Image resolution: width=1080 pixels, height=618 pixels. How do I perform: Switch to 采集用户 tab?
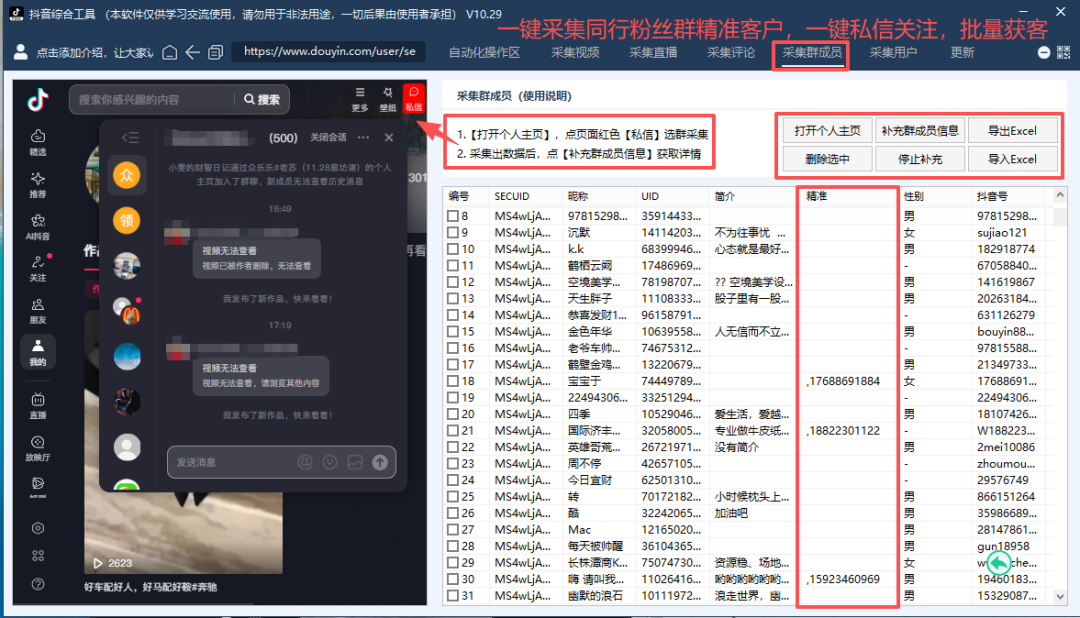point(893,52)
